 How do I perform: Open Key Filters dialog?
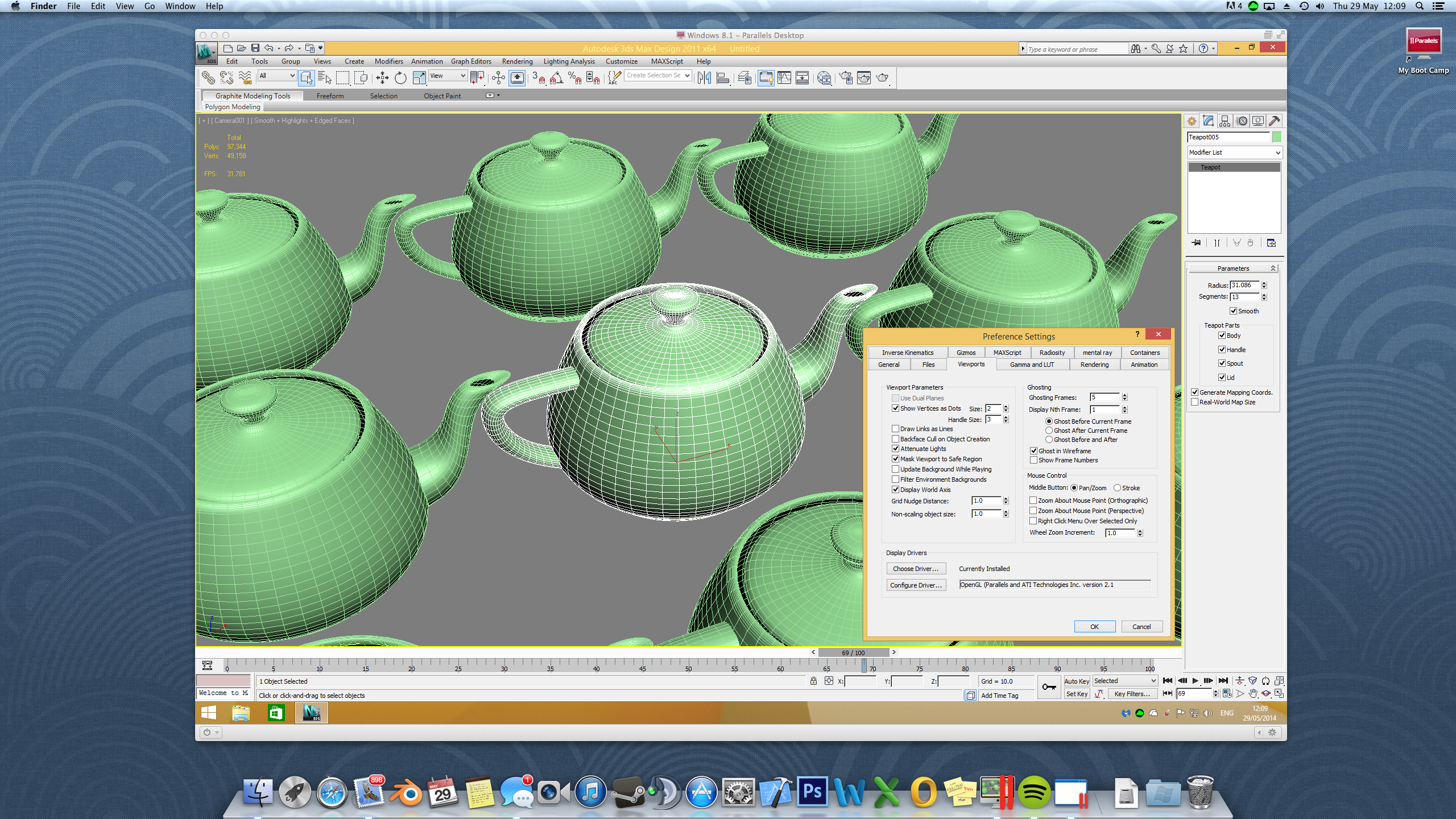[x=1132, y=694]
